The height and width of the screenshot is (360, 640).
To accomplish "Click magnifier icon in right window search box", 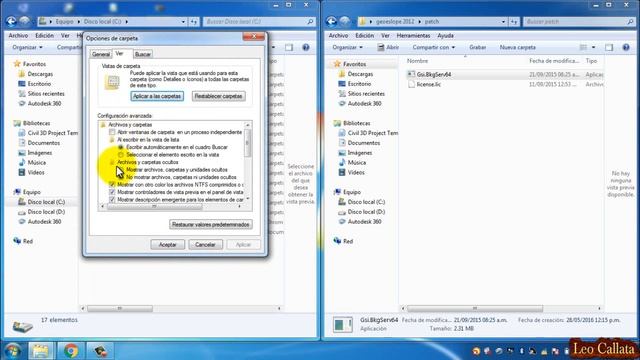I will click(x=630, y=21).
